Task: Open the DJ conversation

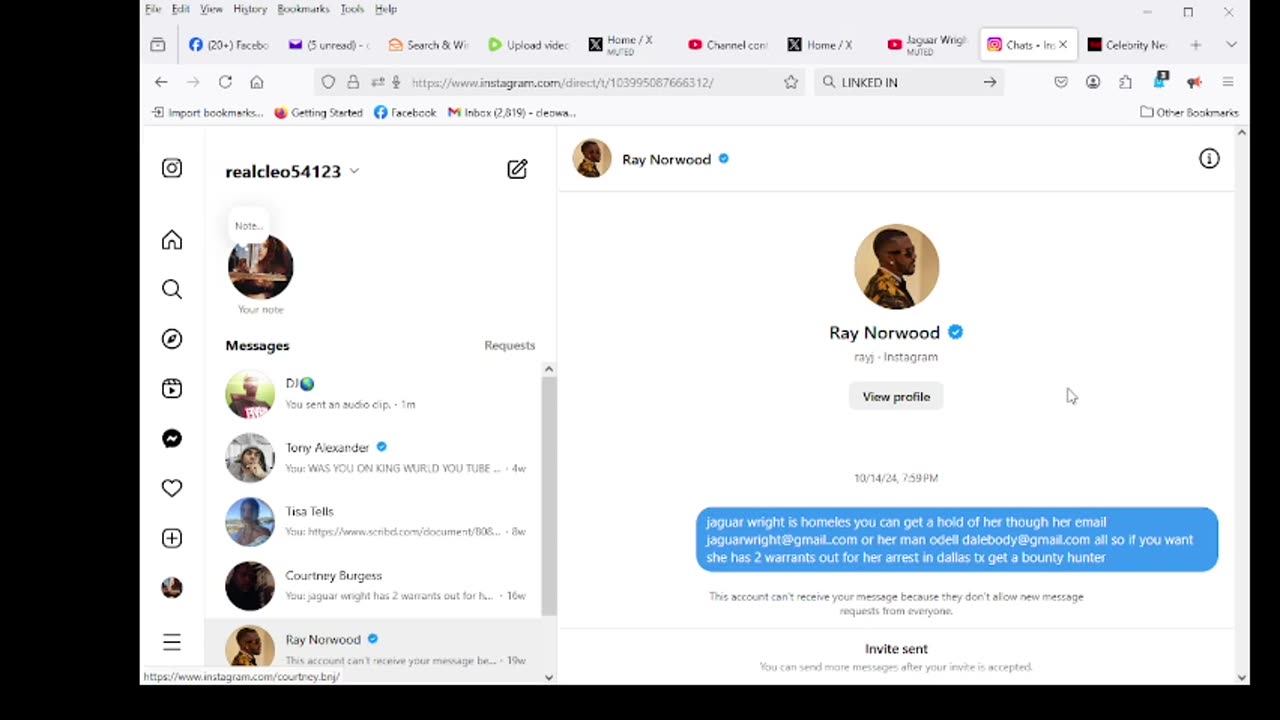Action: (x=372, y=394)
